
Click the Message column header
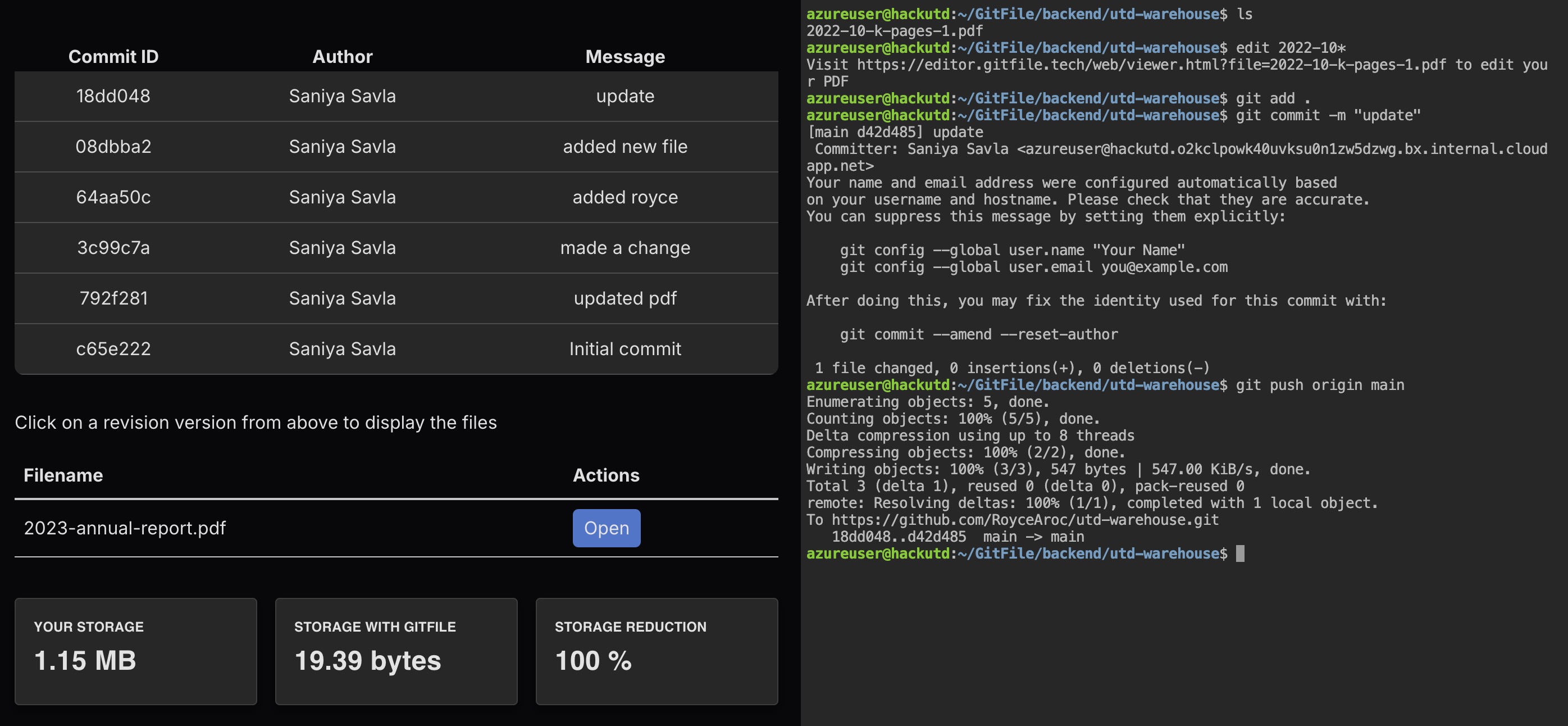tap(625, 57)
